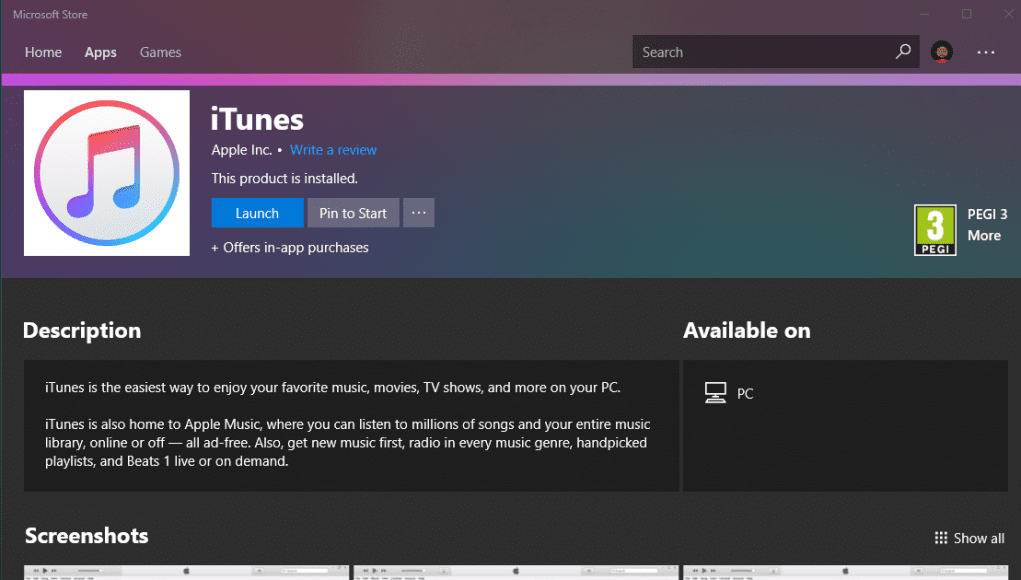
Task: Click the Available on heading
Action: click(x=747, y=331)
